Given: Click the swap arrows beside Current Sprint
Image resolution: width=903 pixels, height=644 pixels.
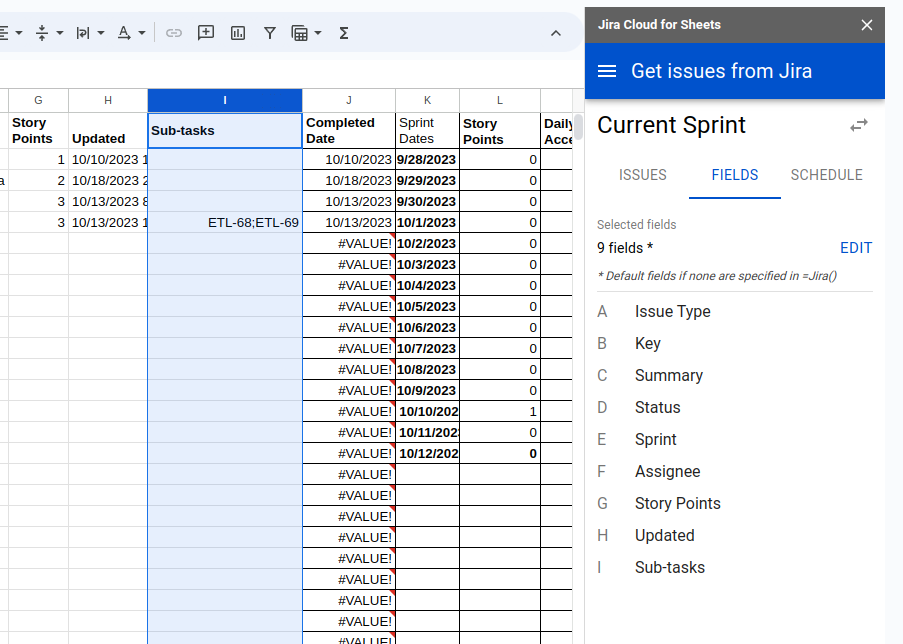Looking at the screenshot, I should 859,125.
